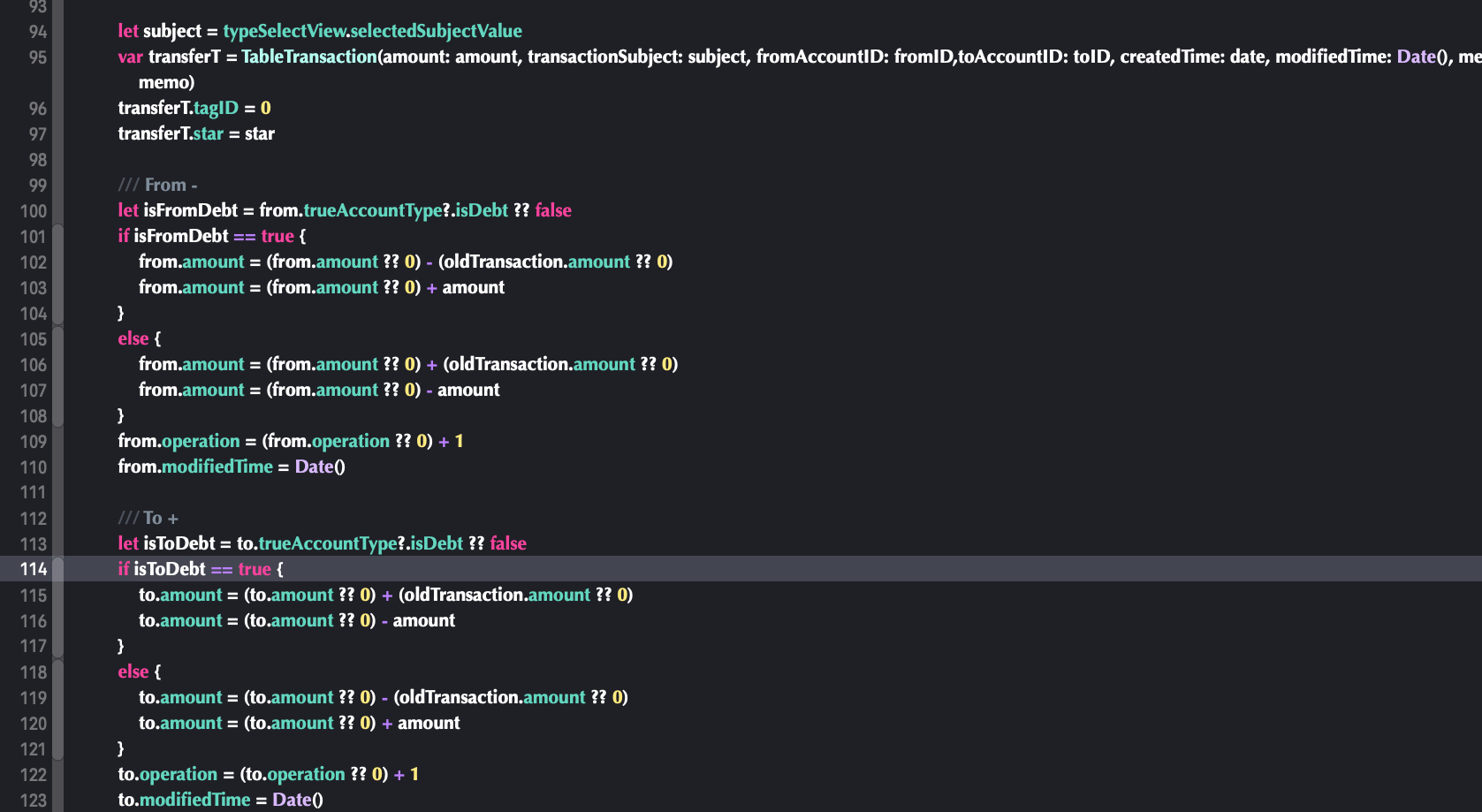Viewport: 1482px width, 812px height.
Task: Click 'operation' in 'from.operation =' on line 109
Action: [x=201, y=442]
